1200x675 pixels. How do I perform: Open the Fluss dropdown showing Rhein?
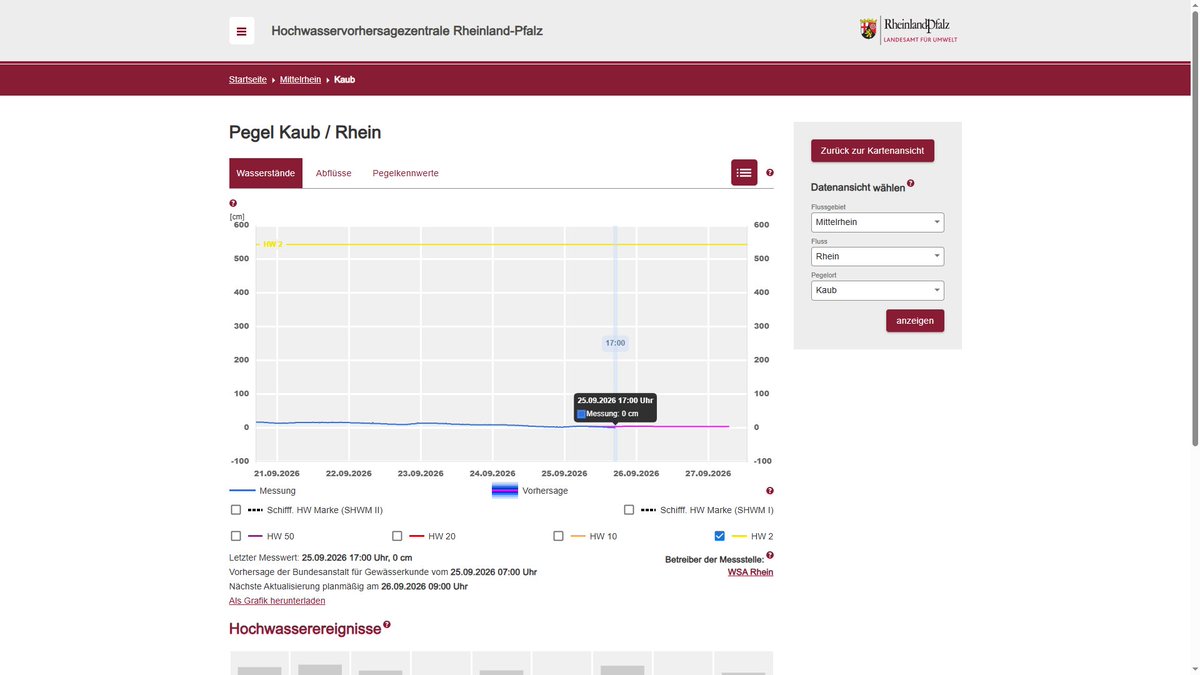(878, 256)
